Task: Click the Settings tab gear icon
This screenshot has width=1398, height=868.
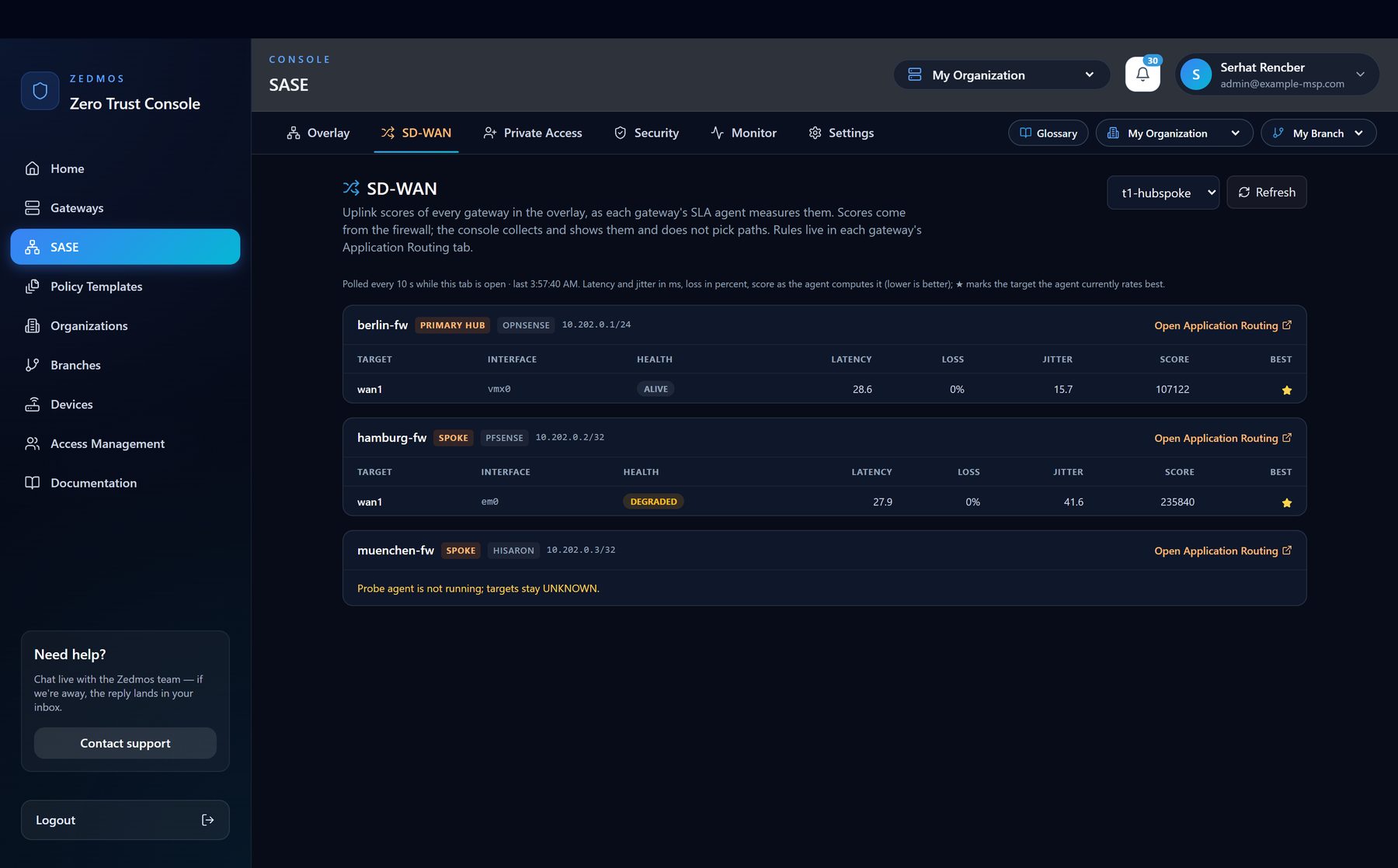Action: (x=815, y=133)
